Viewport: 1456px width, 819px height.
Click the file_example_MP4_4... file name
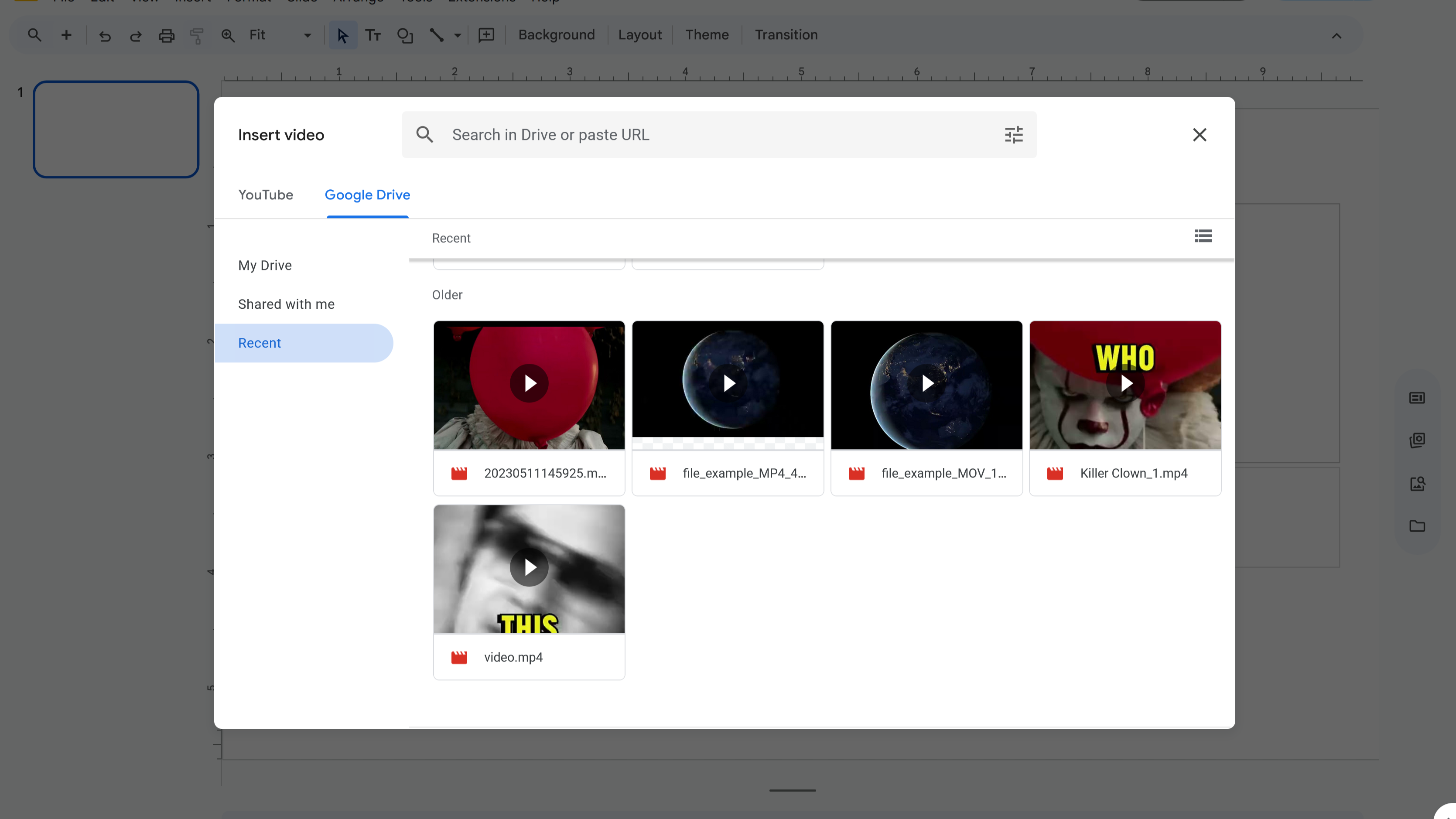tap(744, 473)
